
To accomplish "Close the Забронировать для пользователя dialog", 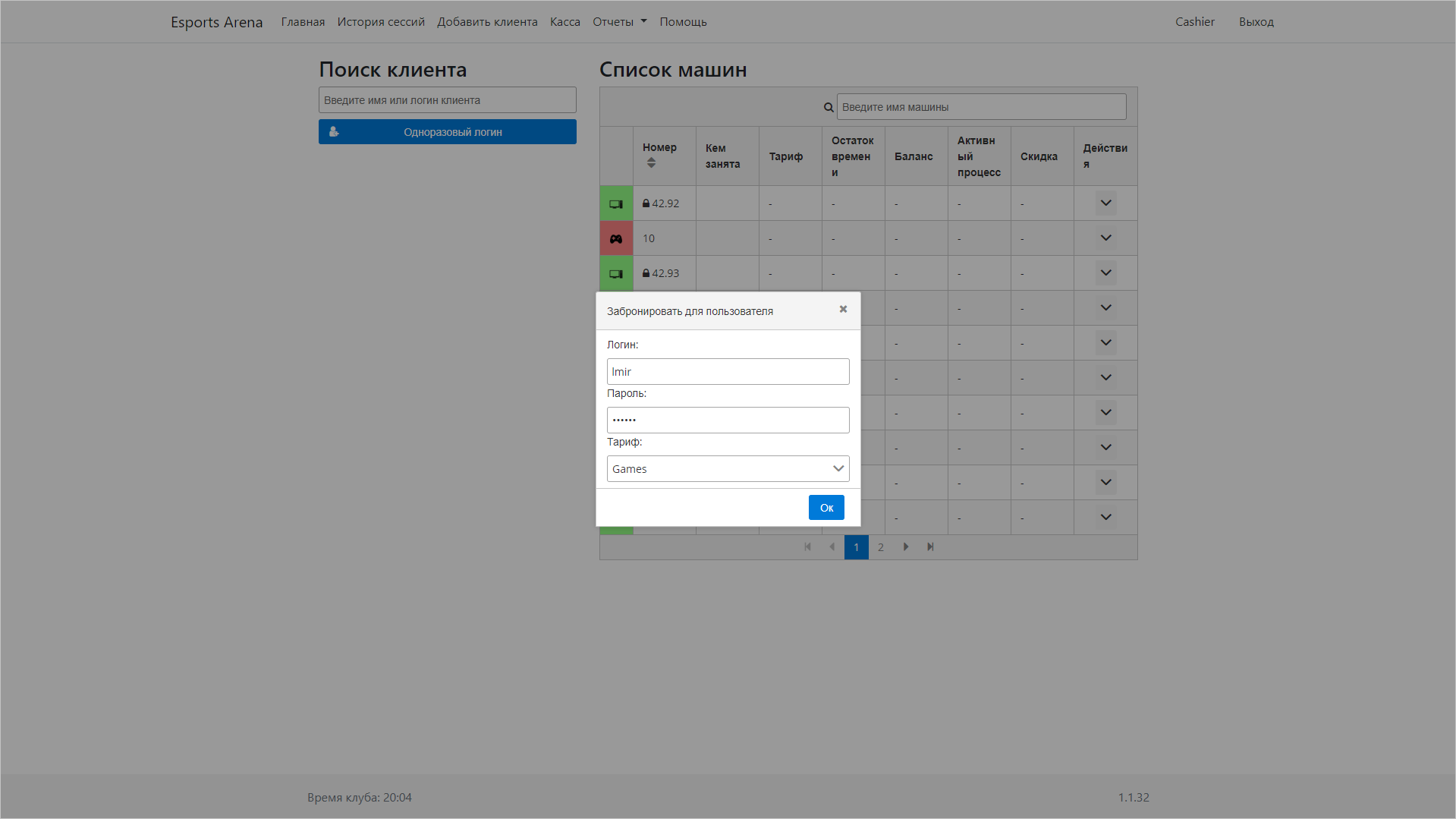I will [x=843, y=309].
